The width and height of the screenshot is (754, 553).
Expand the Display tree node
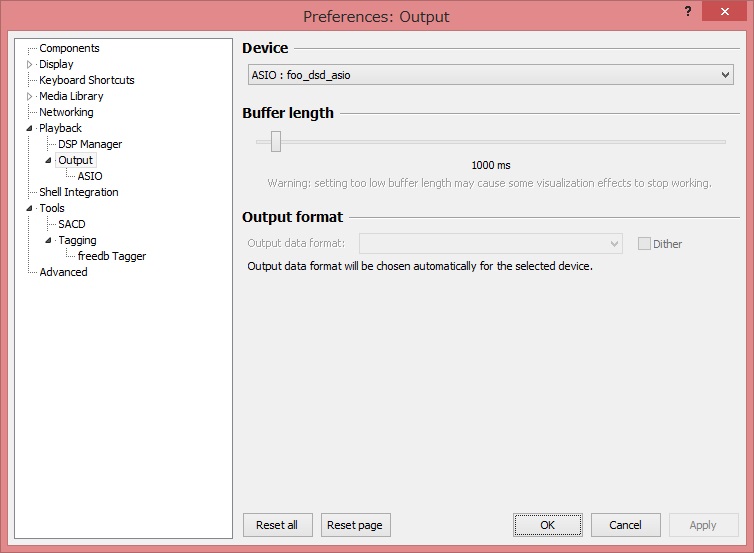[29, 64]
